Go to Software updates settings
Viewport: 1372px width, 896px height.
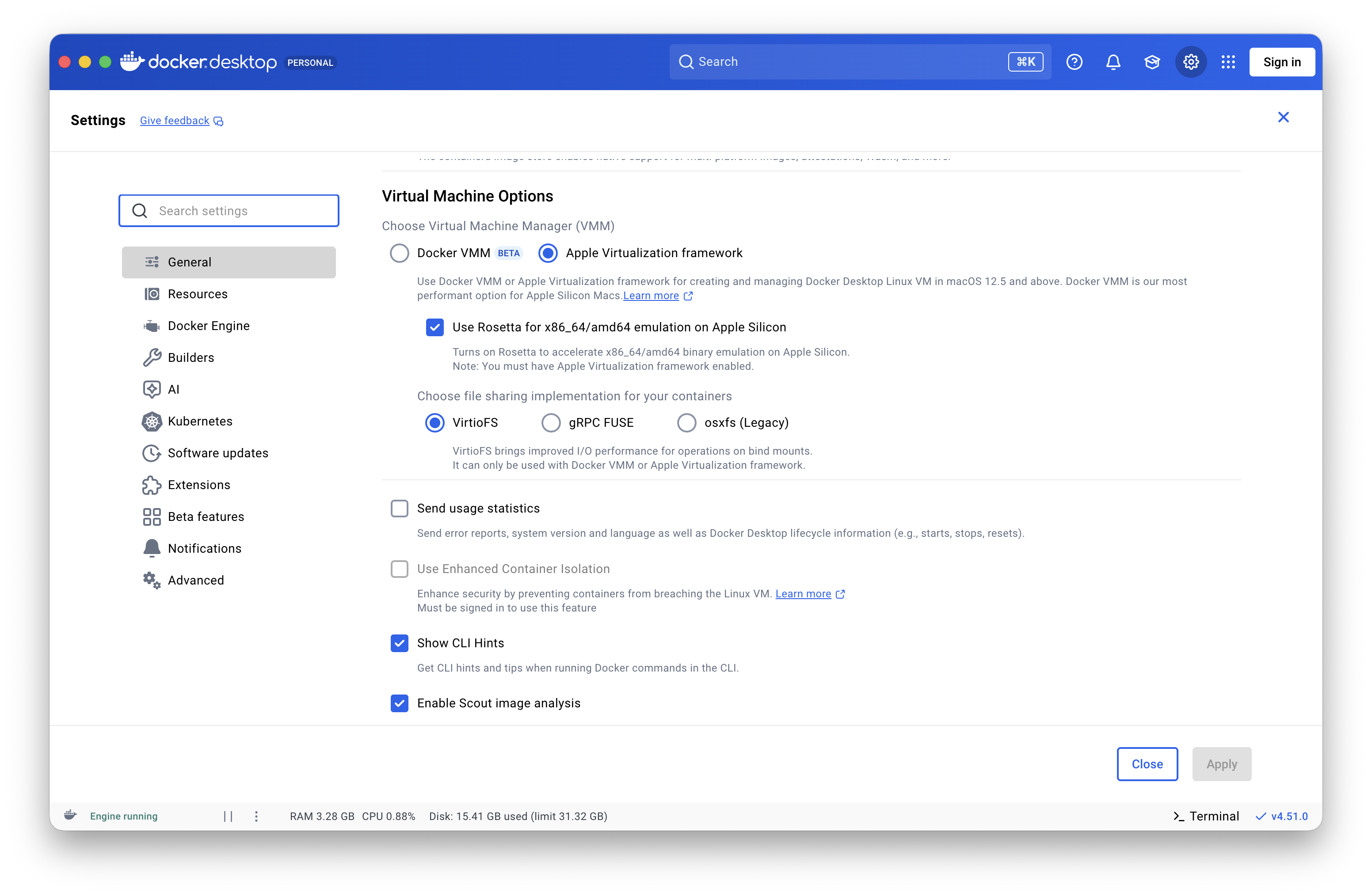click(229, 453)
